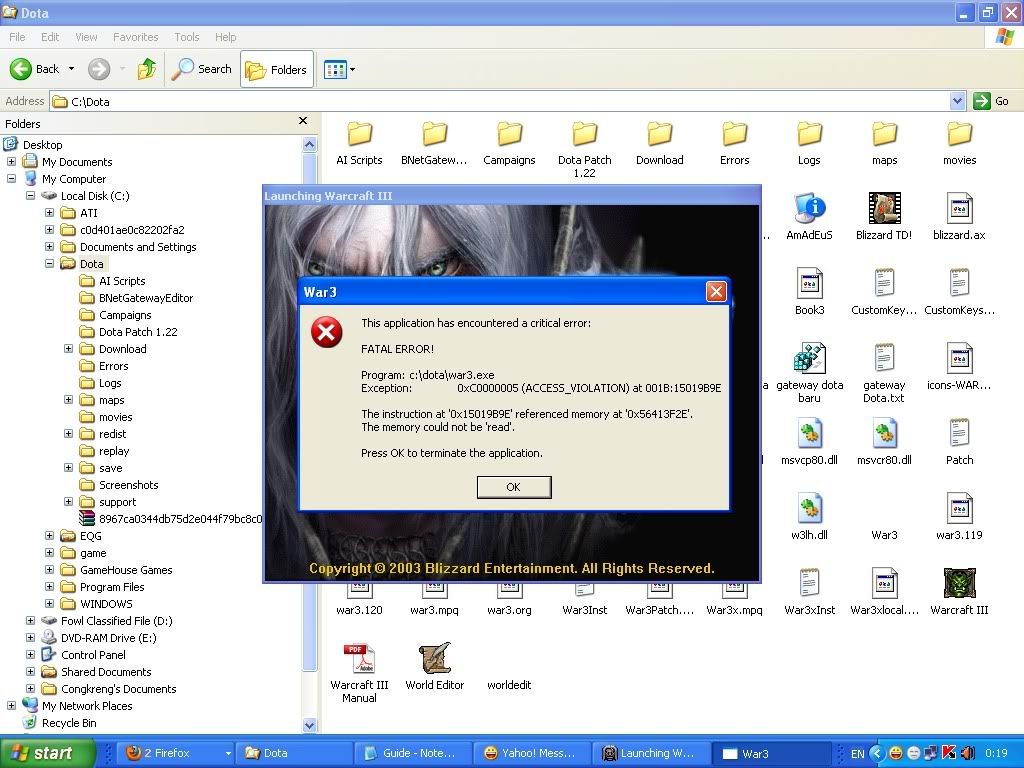Open the File menu

(x=17, y=37)
